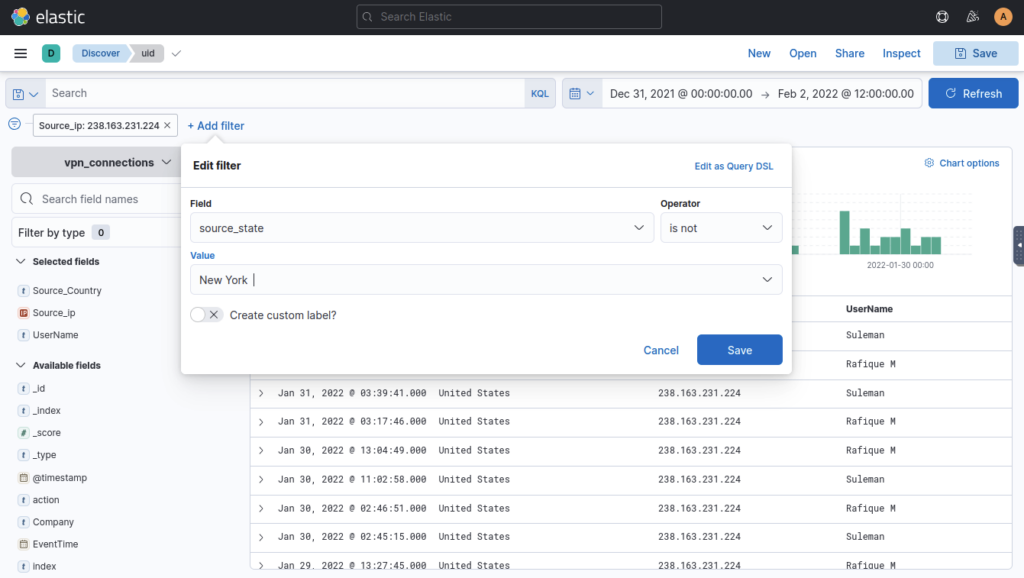Screen dimensions: 1024x578
Task: Open the saved query menu icon
Action: pos(25,93)
